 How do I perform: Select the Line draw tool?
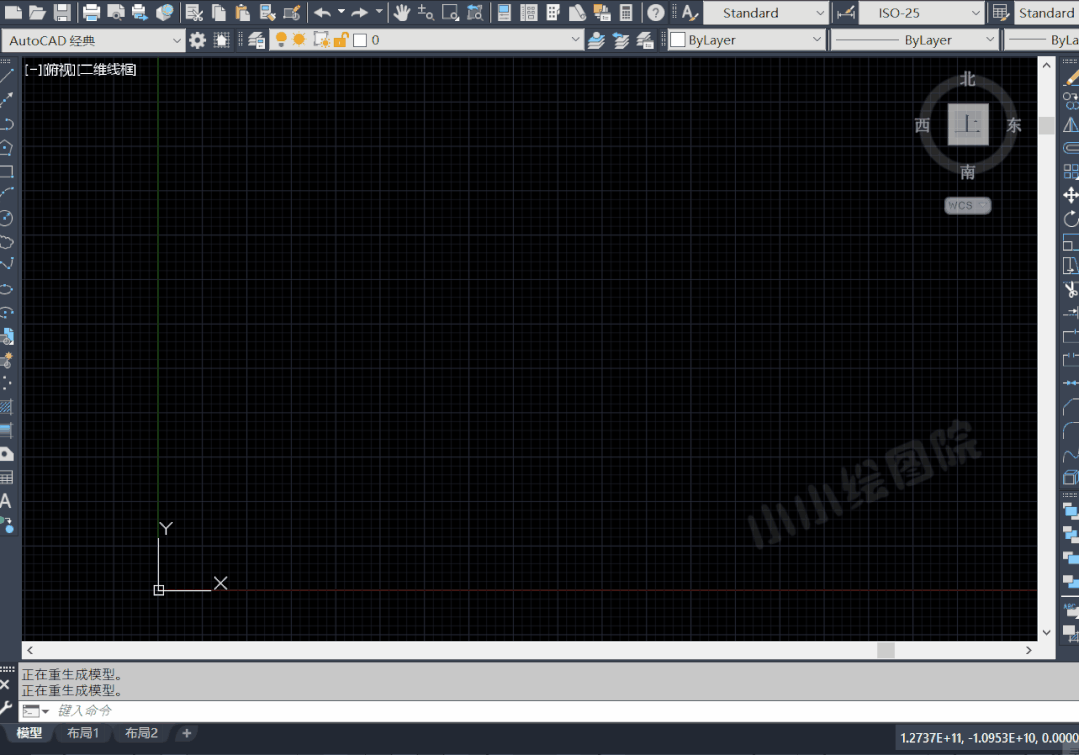7,77
